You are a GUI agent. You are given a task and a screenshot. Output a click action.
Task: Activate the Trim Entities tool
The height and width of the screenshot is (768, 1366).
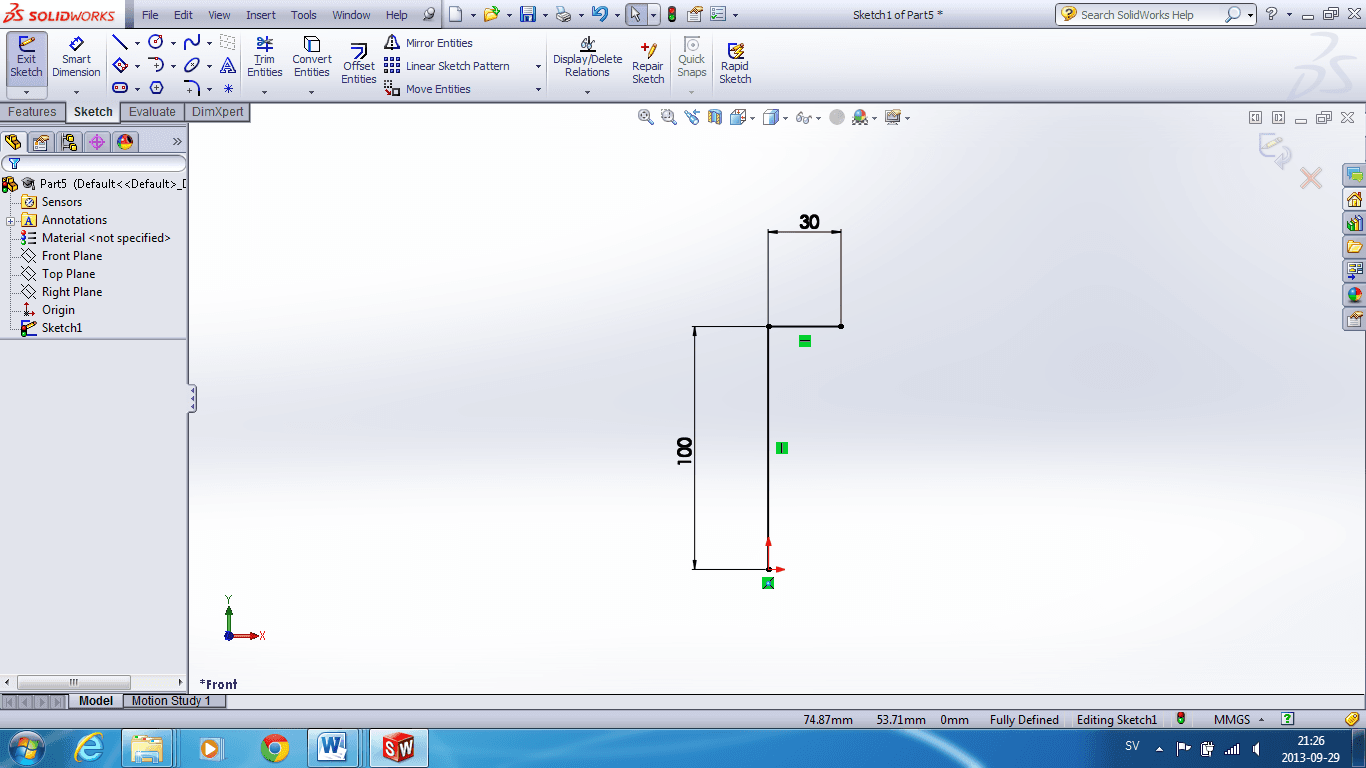coord(264,57)
